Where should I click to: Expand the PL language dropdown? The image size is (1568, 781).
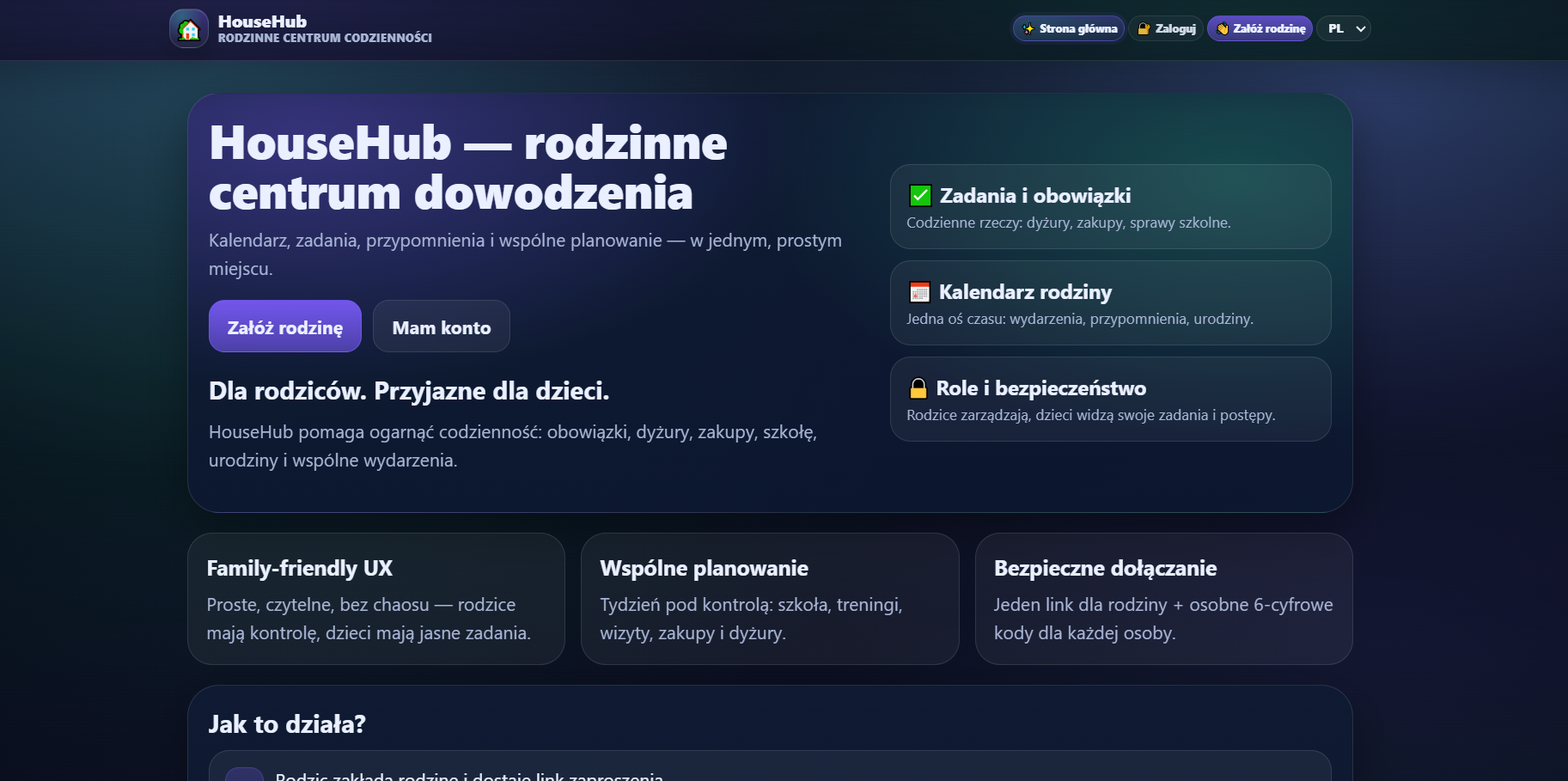(1345, 28)
